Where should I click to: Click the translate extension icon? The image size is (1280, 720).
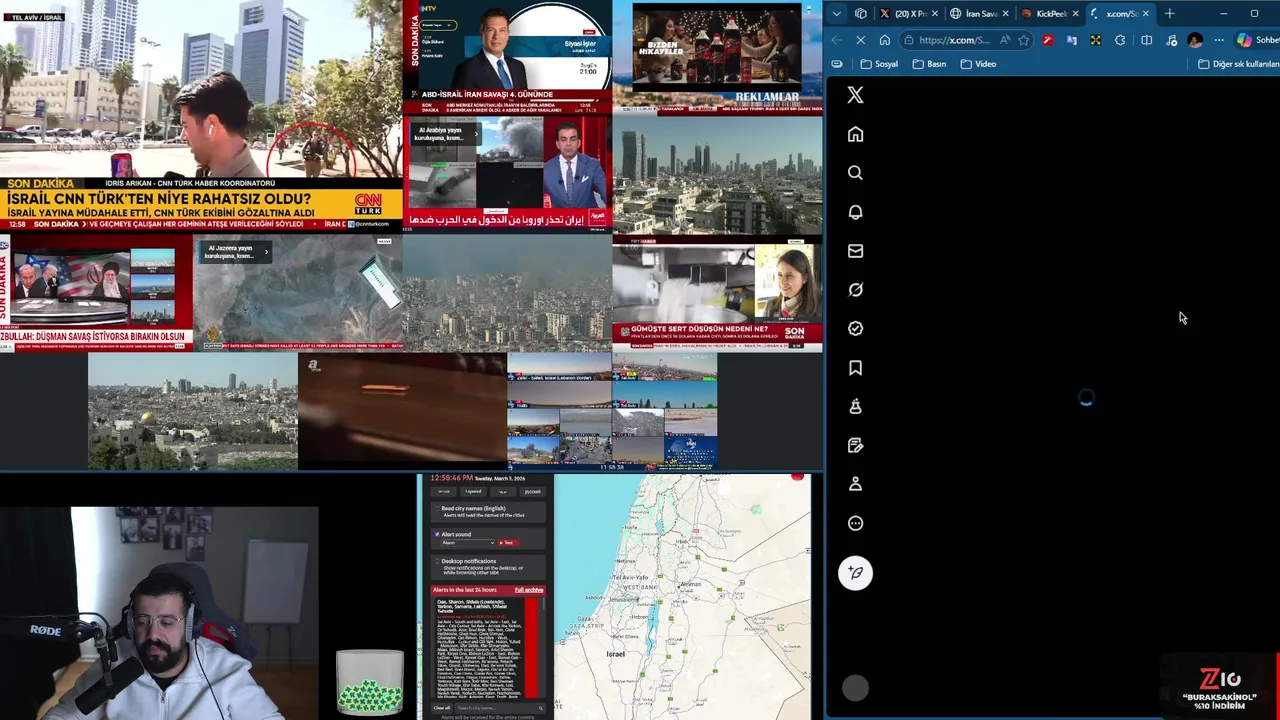tap(1072, 40)
